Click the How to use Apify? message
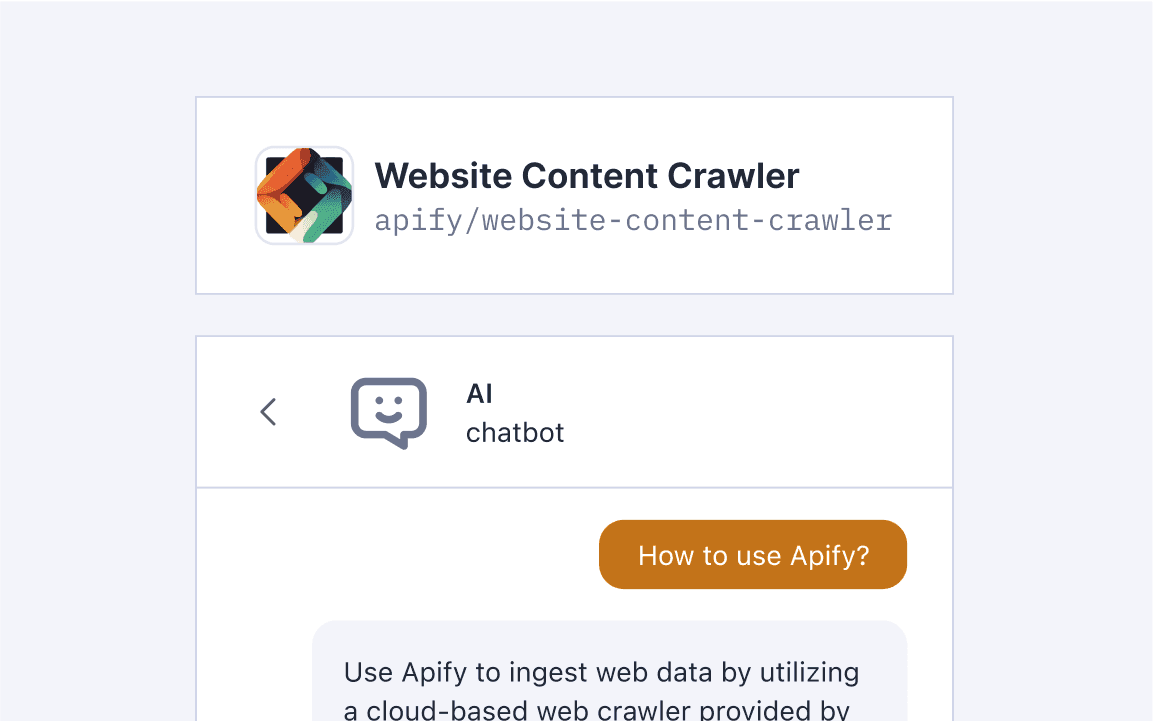 [752, 554]
